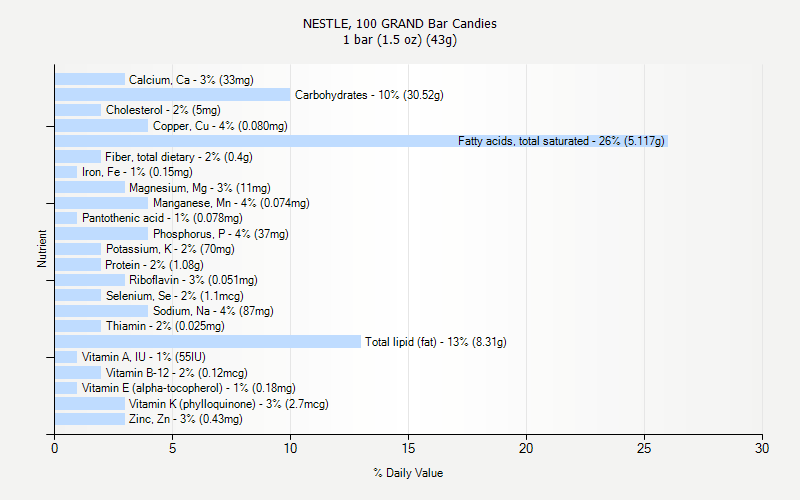The width and height of the screenshot is (800, 500).
Task: Select the Vitamin A, IU - 1% (55IU) label
Action: pyautogui.click(x=144, y=357)
